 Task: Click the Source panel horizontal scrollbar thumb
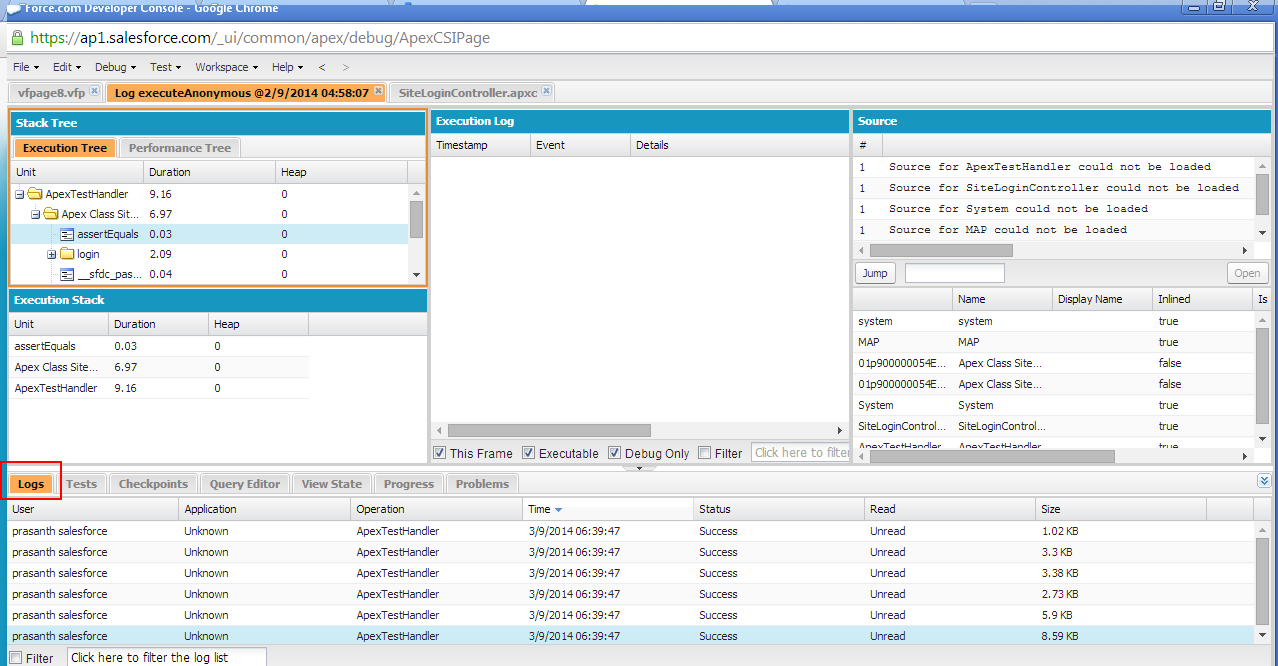click(x=941, y=251)
